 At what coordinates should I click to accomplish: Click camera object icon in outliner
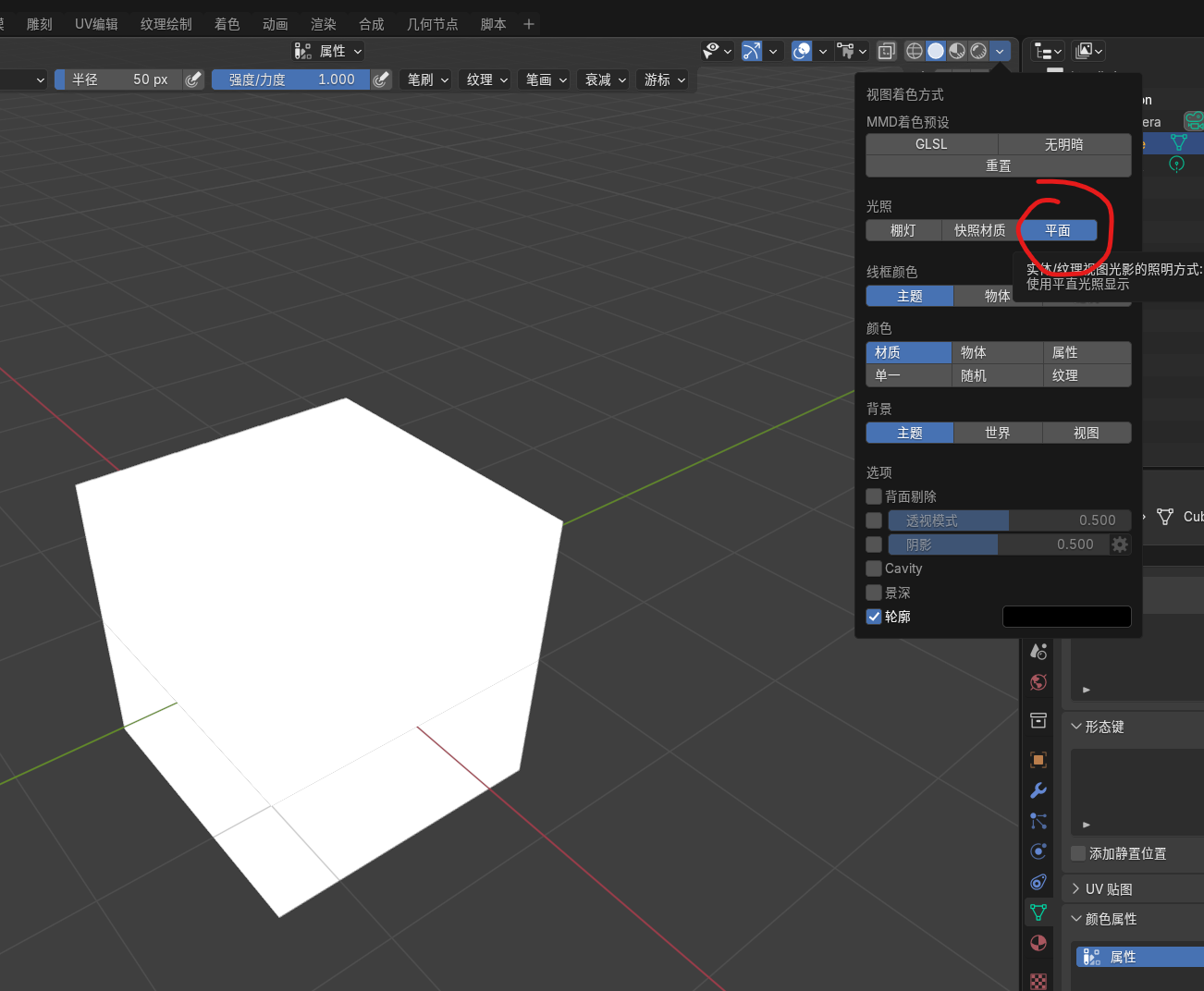(1194, 121)
